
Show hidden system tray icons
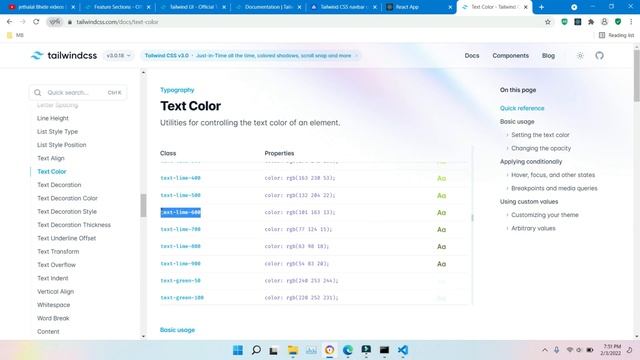(x=545, y=350)
